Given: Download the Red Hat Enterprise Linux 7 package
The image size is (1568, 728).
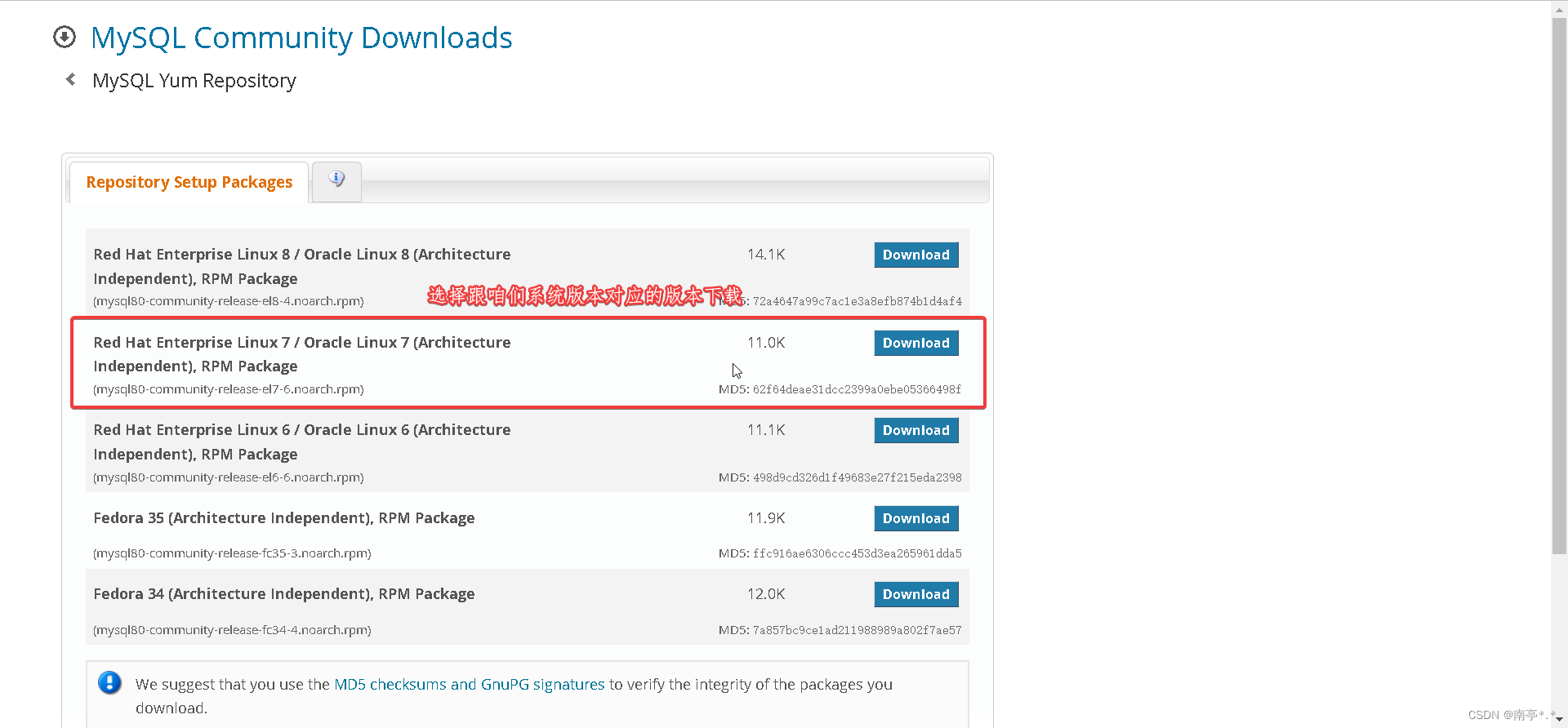Looking at the screenshot, I should (x=916, y=343).
